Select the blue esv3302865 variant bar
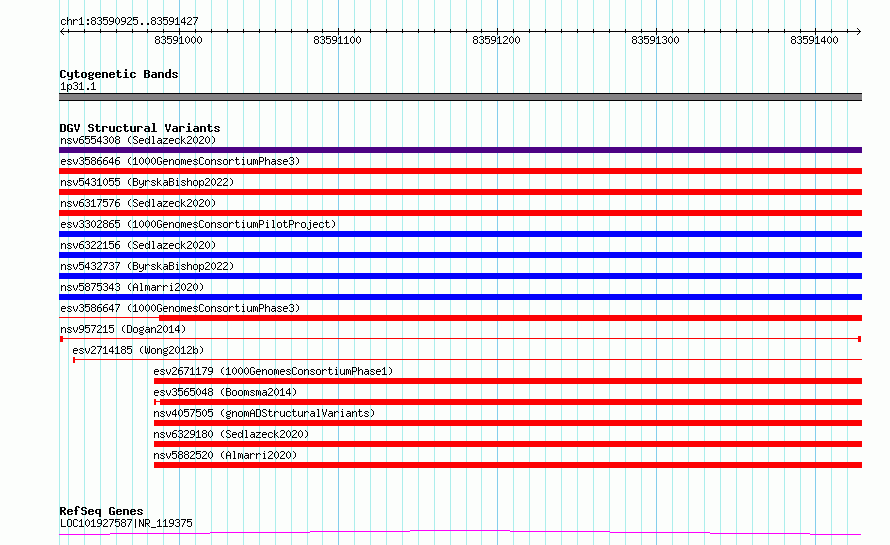The image size is (890, 545). pos(460,234)
